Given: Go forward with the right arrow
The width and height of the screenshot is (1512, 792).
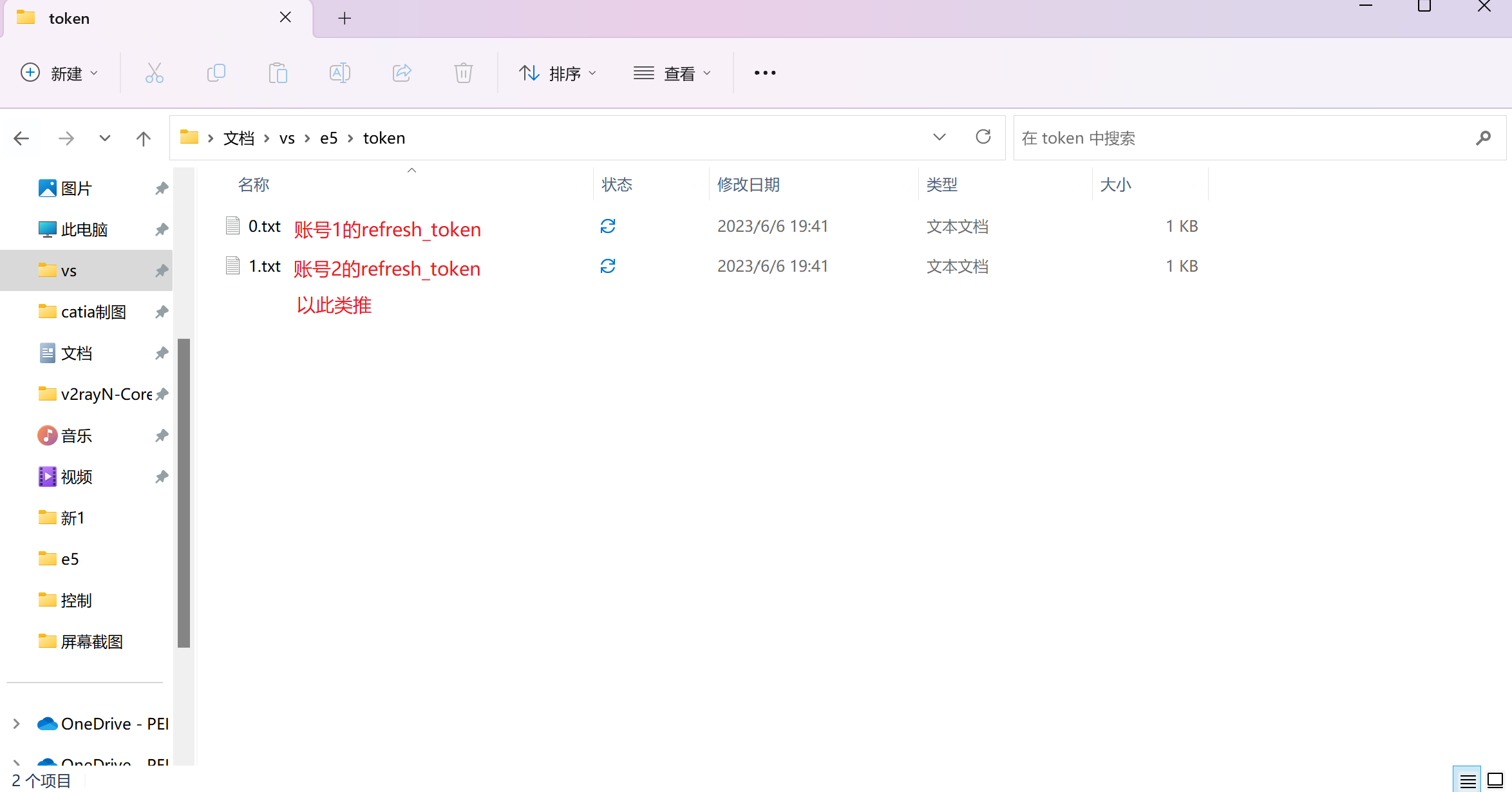Looking at the screenshot, I should tap(66, 138).
